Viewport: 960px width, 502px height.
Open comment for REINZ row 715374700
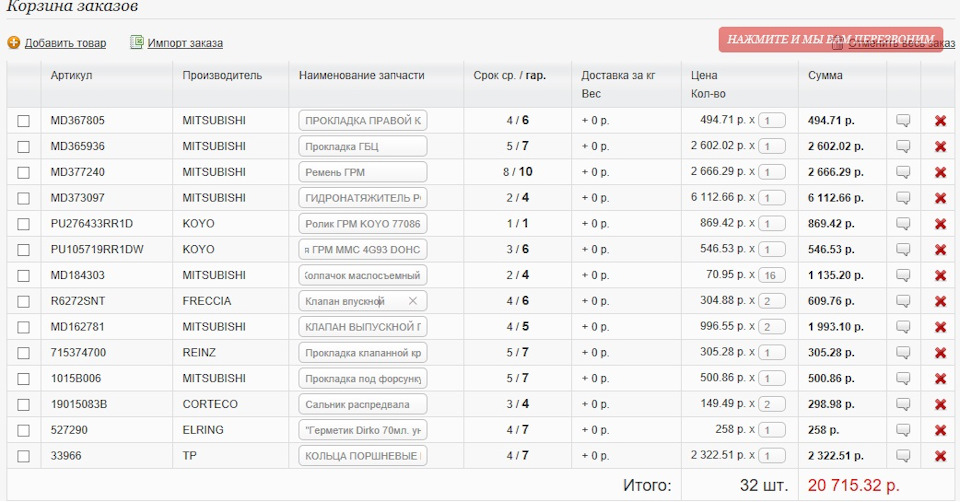903,352
